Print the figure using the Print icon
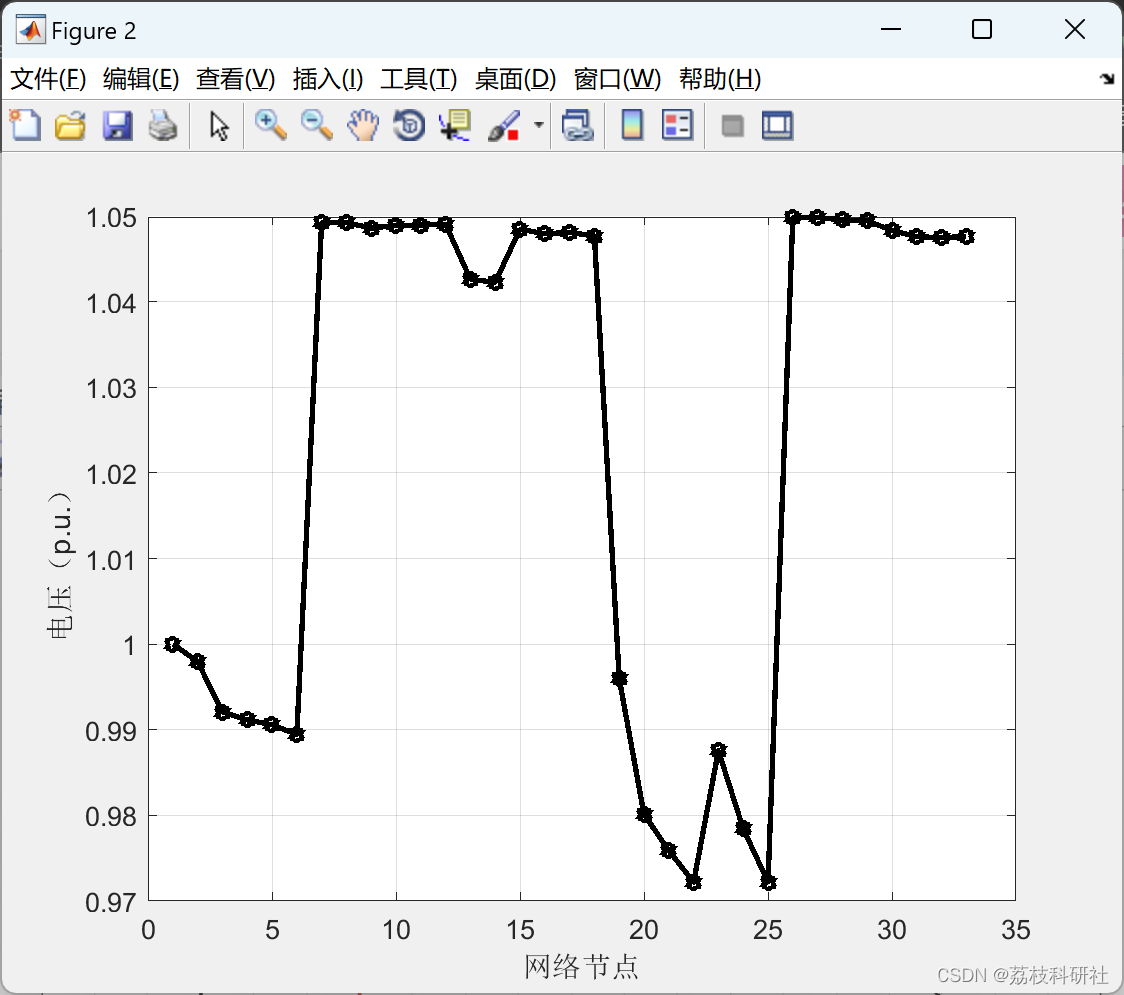This screenshot has height=995, width=1124. [x=164, y=125]
